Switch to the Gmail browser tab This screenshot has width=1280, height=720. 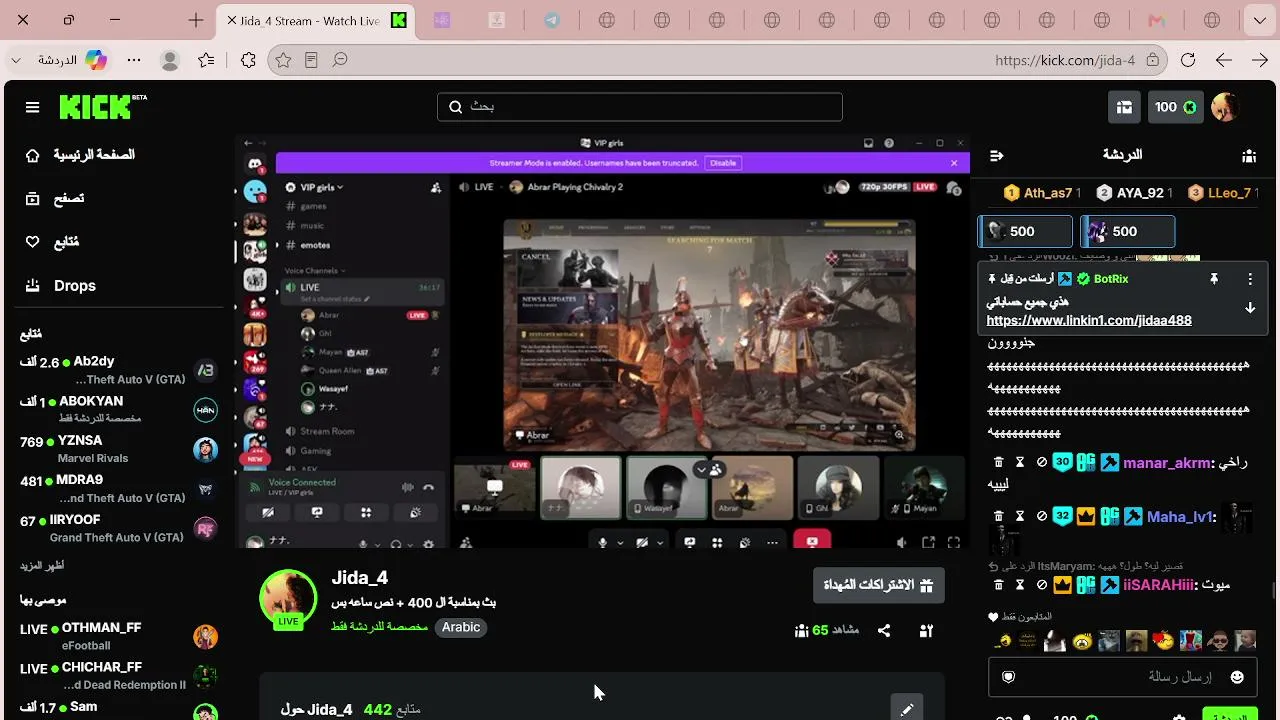pyautogui.click(x=1157, y=20)
